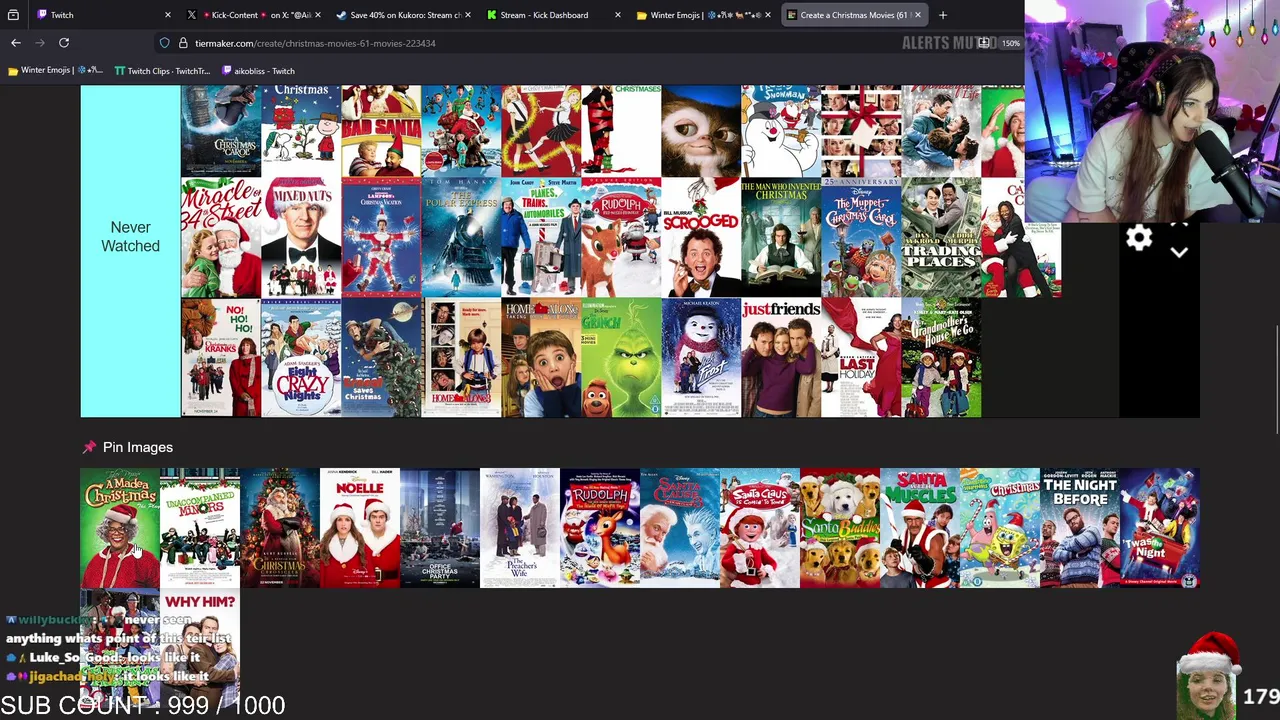Move Never Watched tier down with arrow

coord(1179,253)
